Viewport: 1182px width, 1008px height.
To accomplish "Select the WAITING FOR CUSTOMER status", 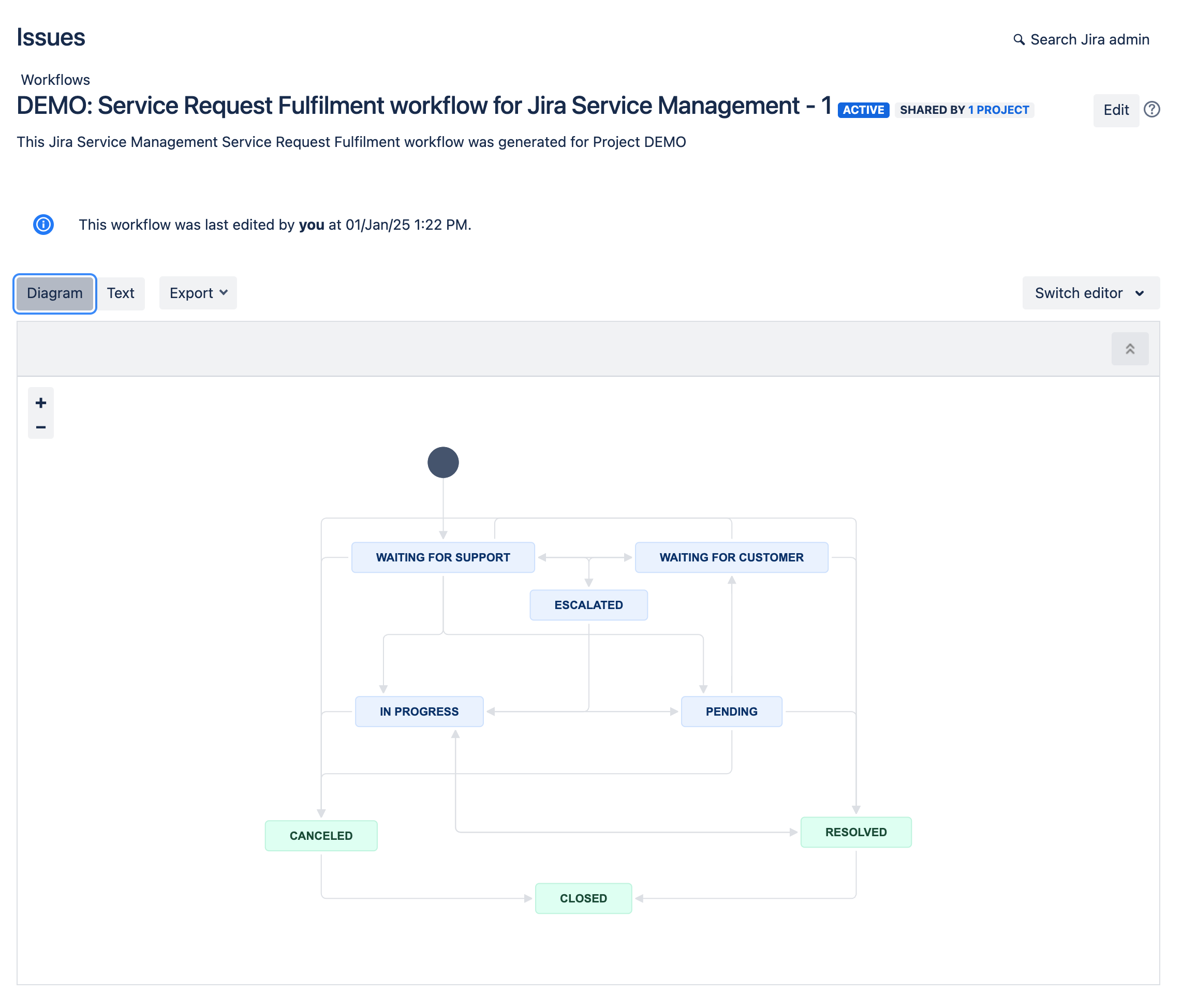I will point(731,557).
